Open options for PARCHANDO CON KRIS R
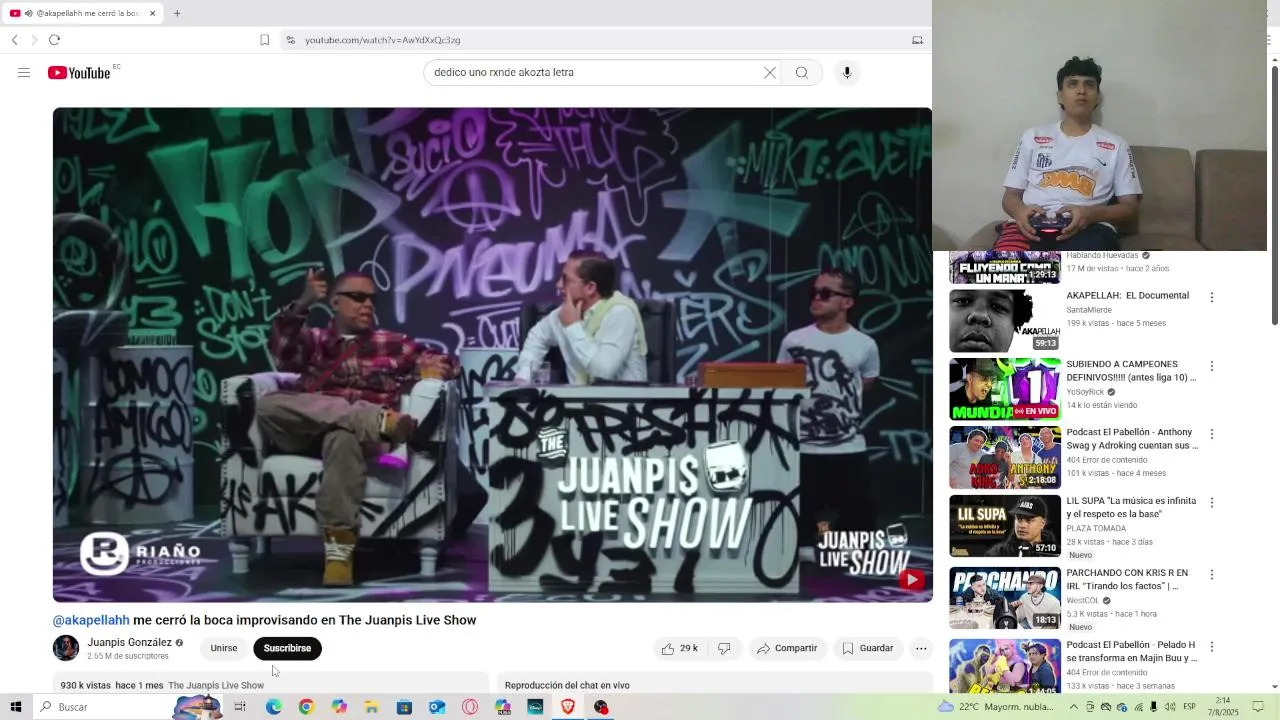Screen dimensions: 1280x720 pyautogui.click(x=1212, y=575)
